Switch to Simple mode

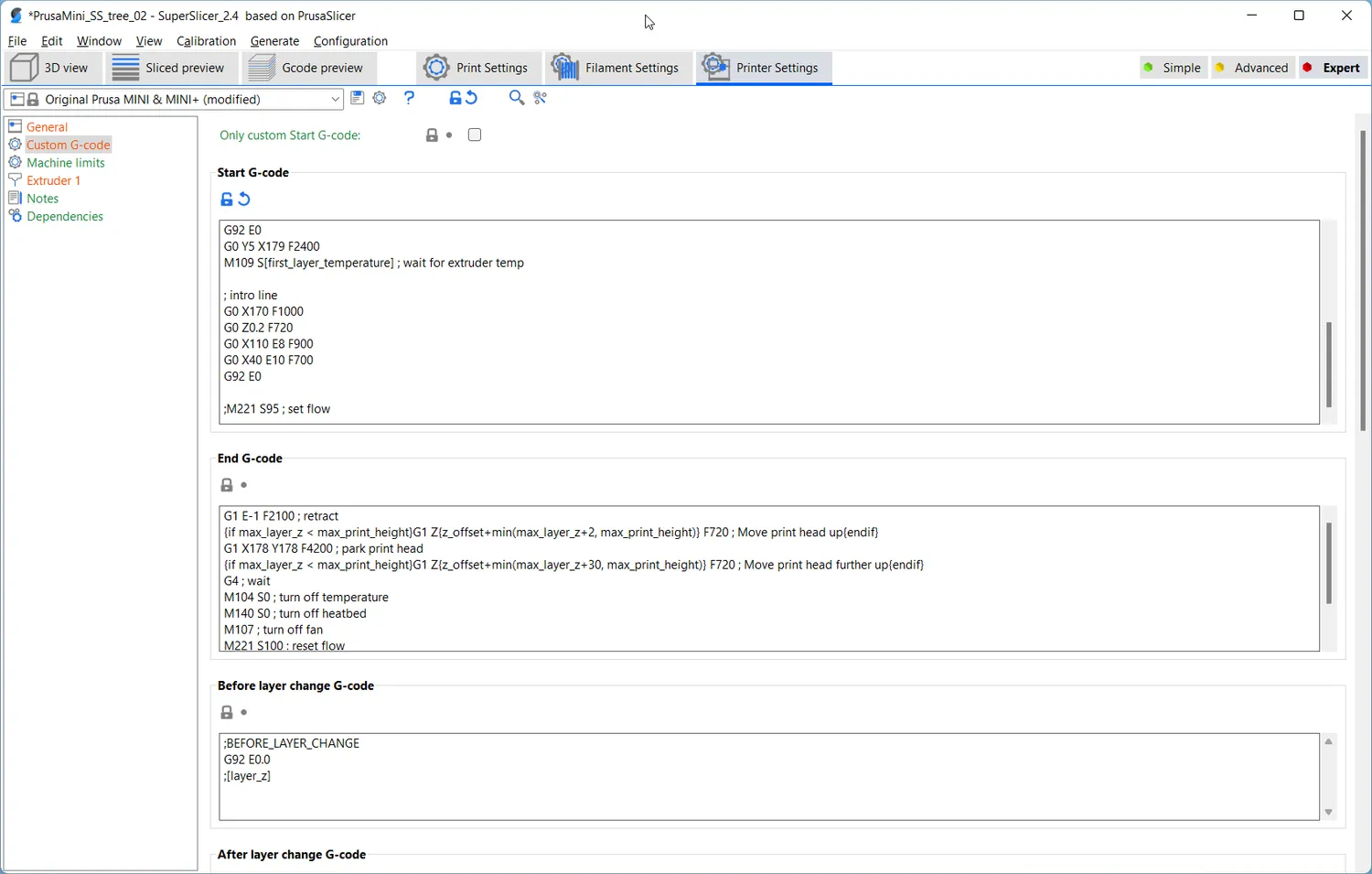pos(1173,68)
